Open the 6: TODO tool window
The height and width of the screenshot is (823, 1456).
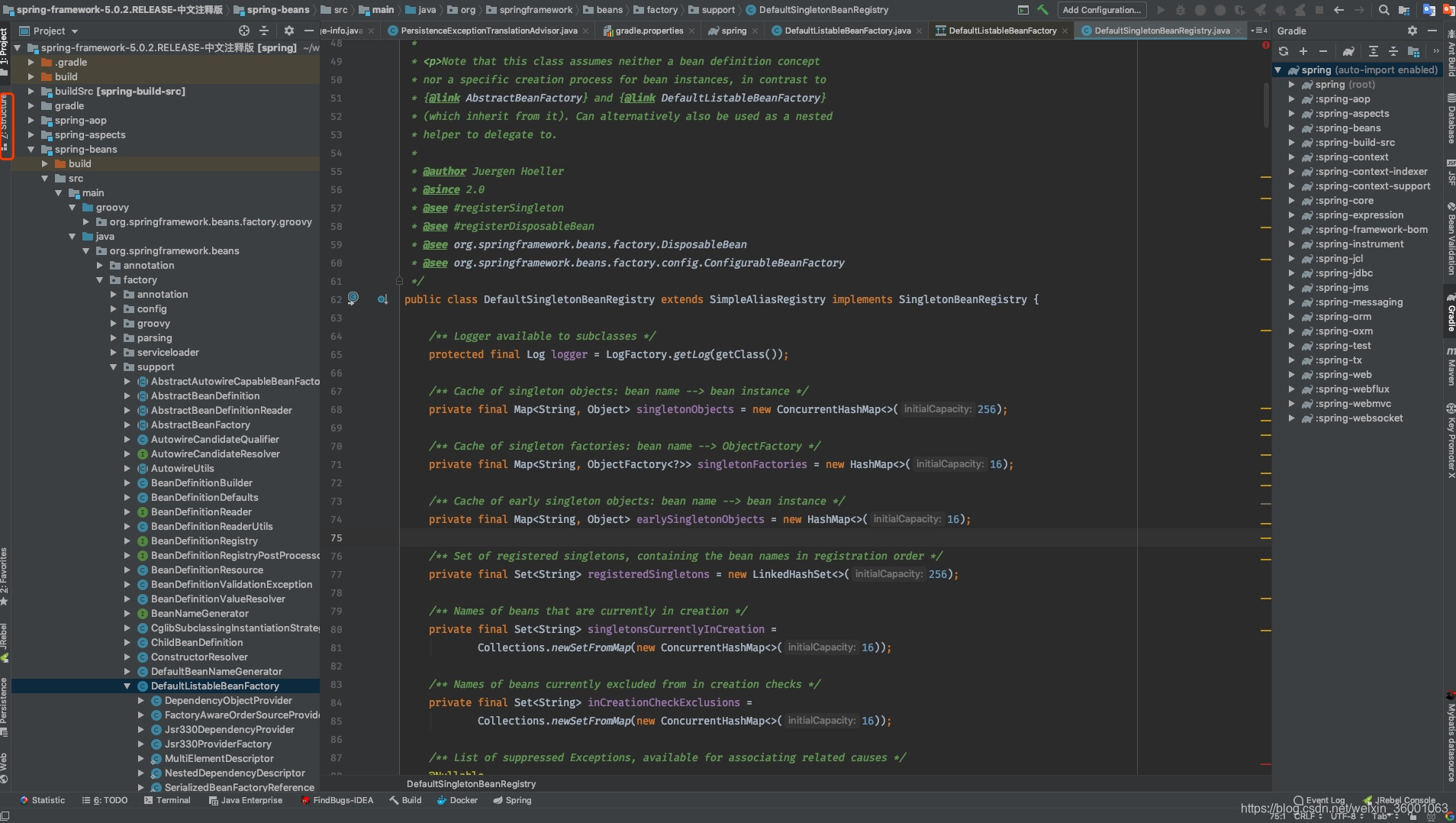[x=105, y=800]
